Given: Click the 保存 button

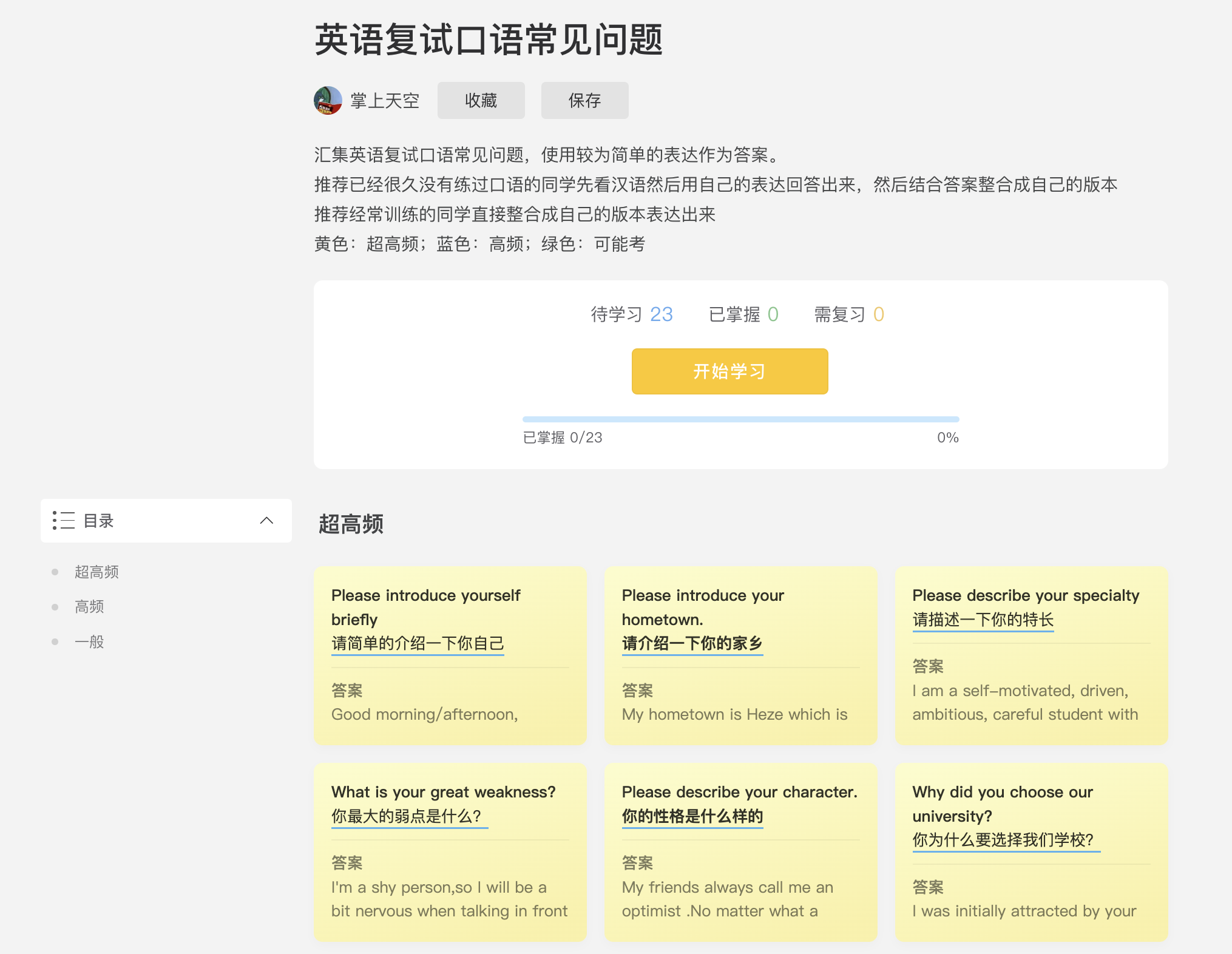Looking at the screenshot, I should click(584, 101).
